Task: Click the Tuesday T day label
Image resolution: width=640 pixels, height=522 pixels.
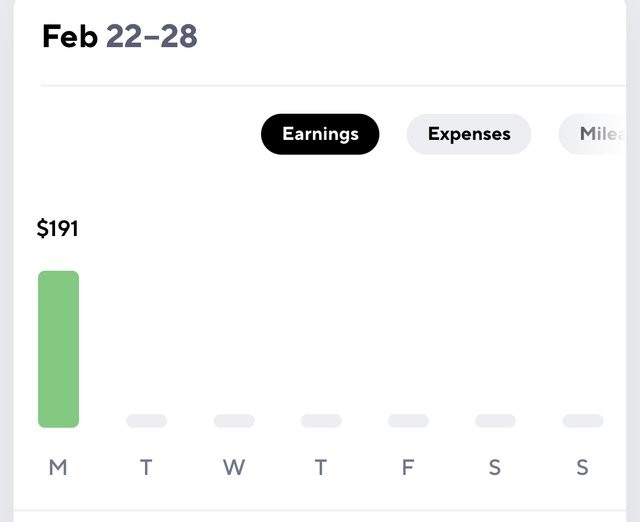Action: [x=146, y=467]
